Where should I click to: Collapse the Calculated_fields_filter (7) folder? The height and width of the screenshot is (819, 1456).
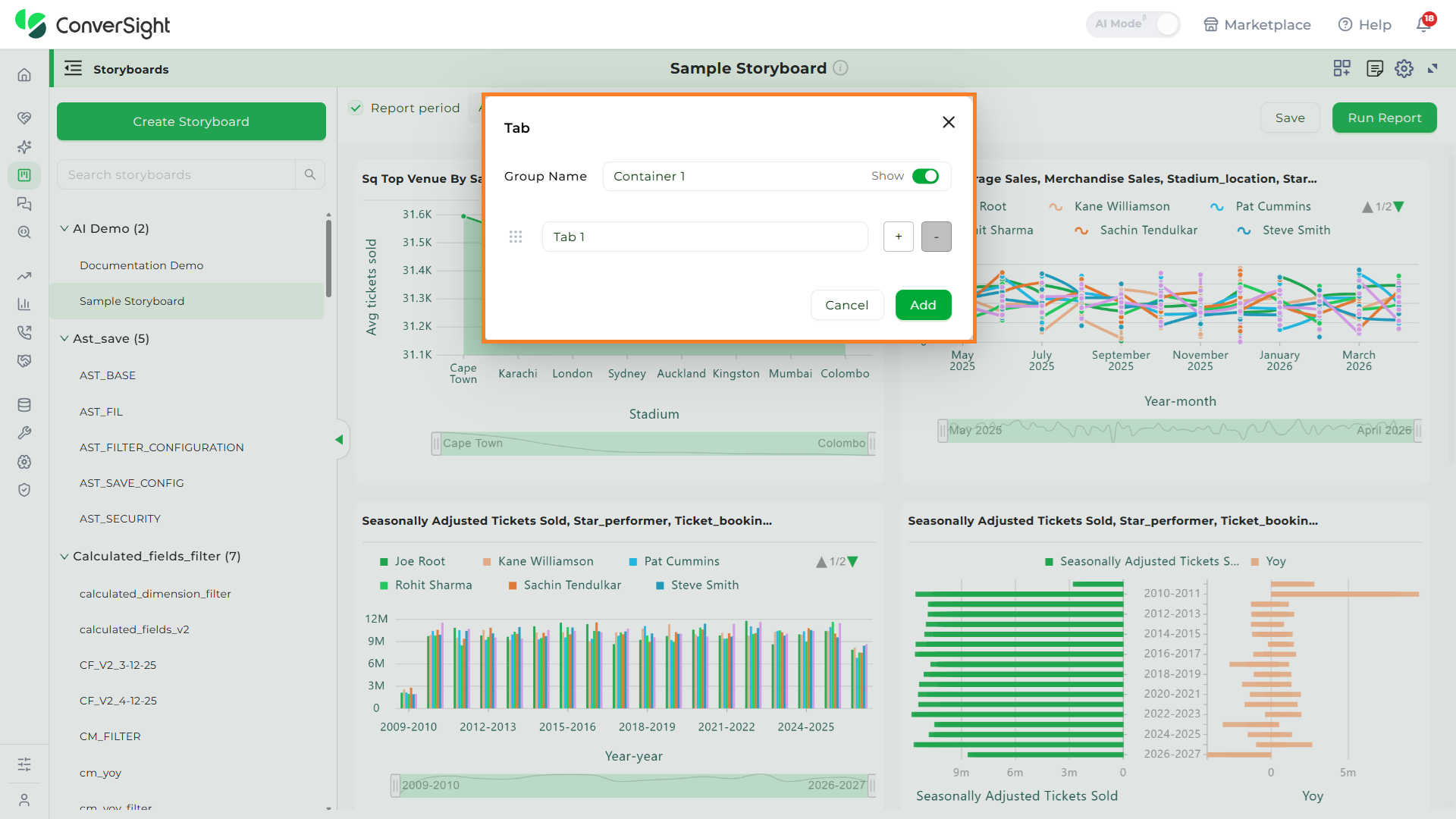click(64, 556)
